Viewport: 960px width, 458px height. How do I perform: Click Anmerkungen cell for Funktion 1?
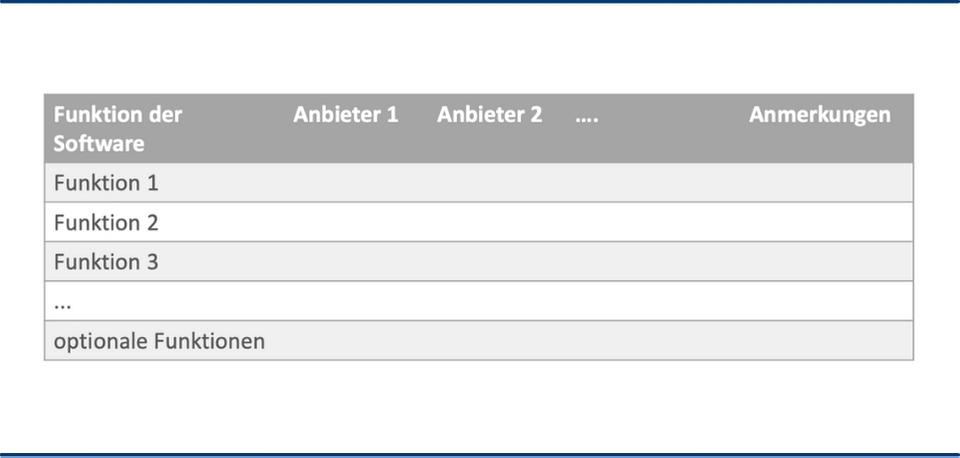click(827, 182)
